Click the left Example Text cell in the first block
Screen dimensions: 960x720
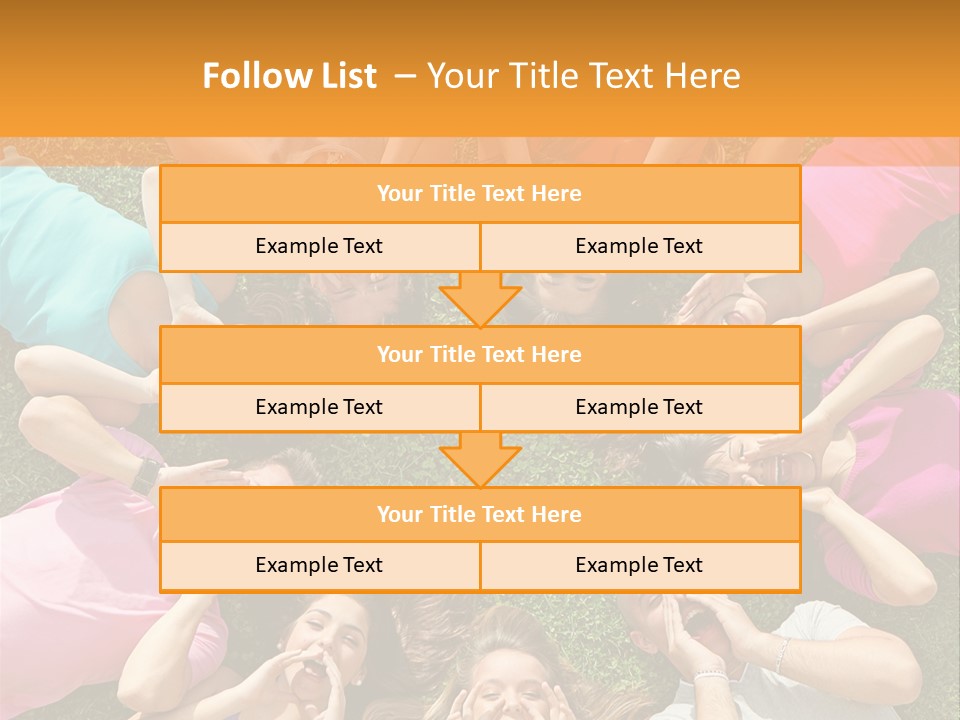319,247
